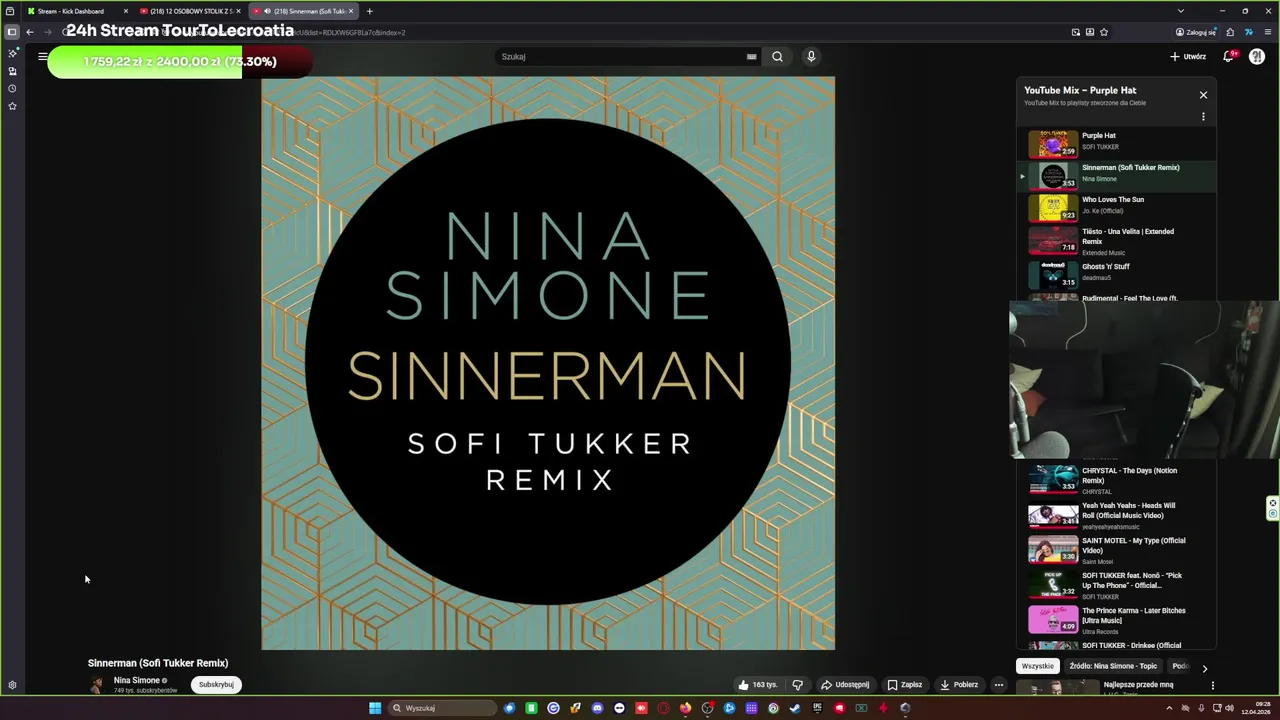The width and height of the screenshot is (1280, 720).
Task: Switch to the 12 OSOBOWY STOLIK tab
Action: 189,11
